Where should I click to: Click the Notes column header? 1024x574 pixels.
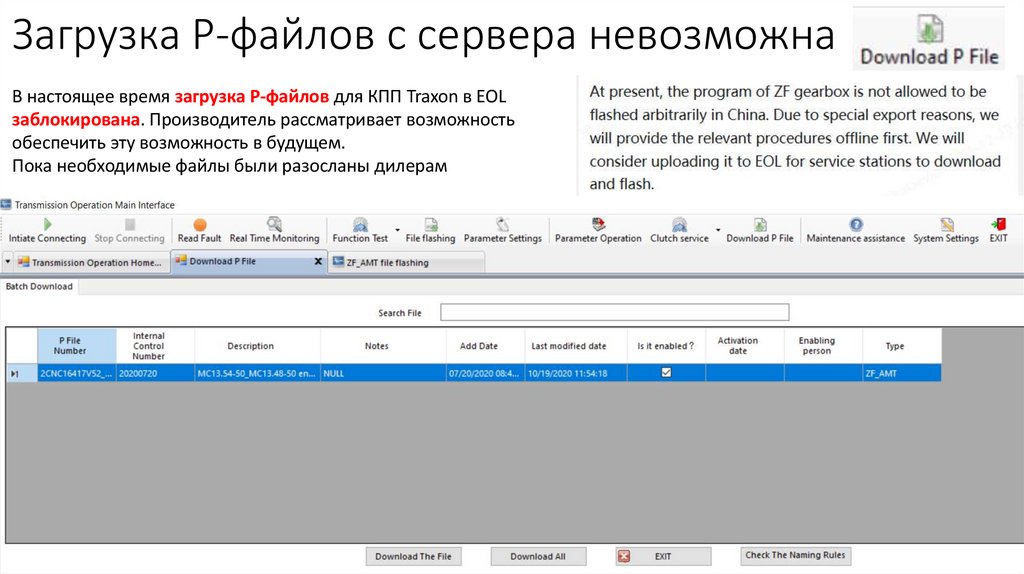click(383, 346)
